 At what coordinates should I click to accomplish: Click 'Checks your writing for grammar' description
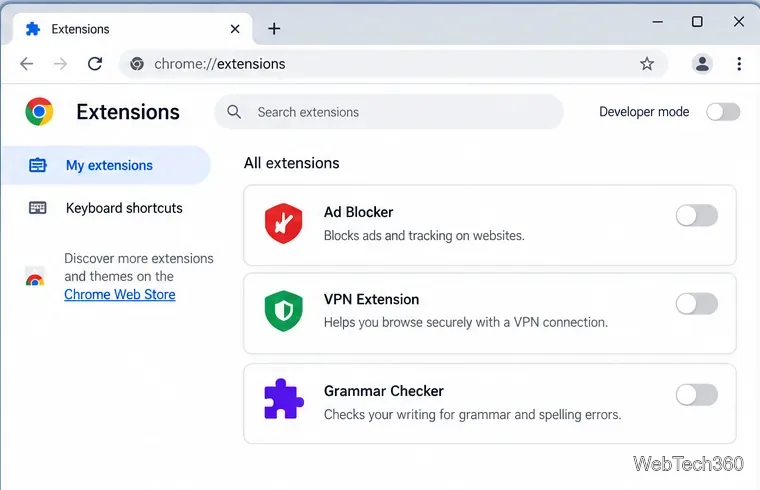point(472,414)
